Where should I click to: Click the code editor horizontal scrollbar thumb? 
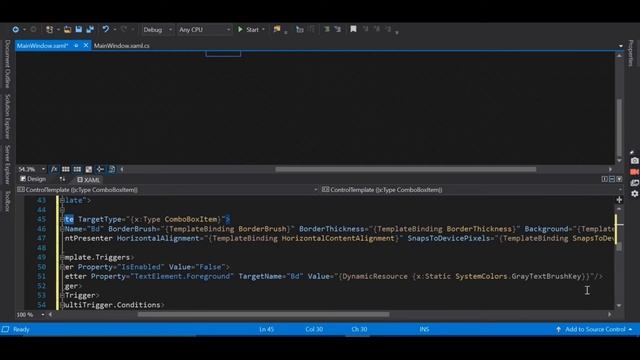pos(263,314)
